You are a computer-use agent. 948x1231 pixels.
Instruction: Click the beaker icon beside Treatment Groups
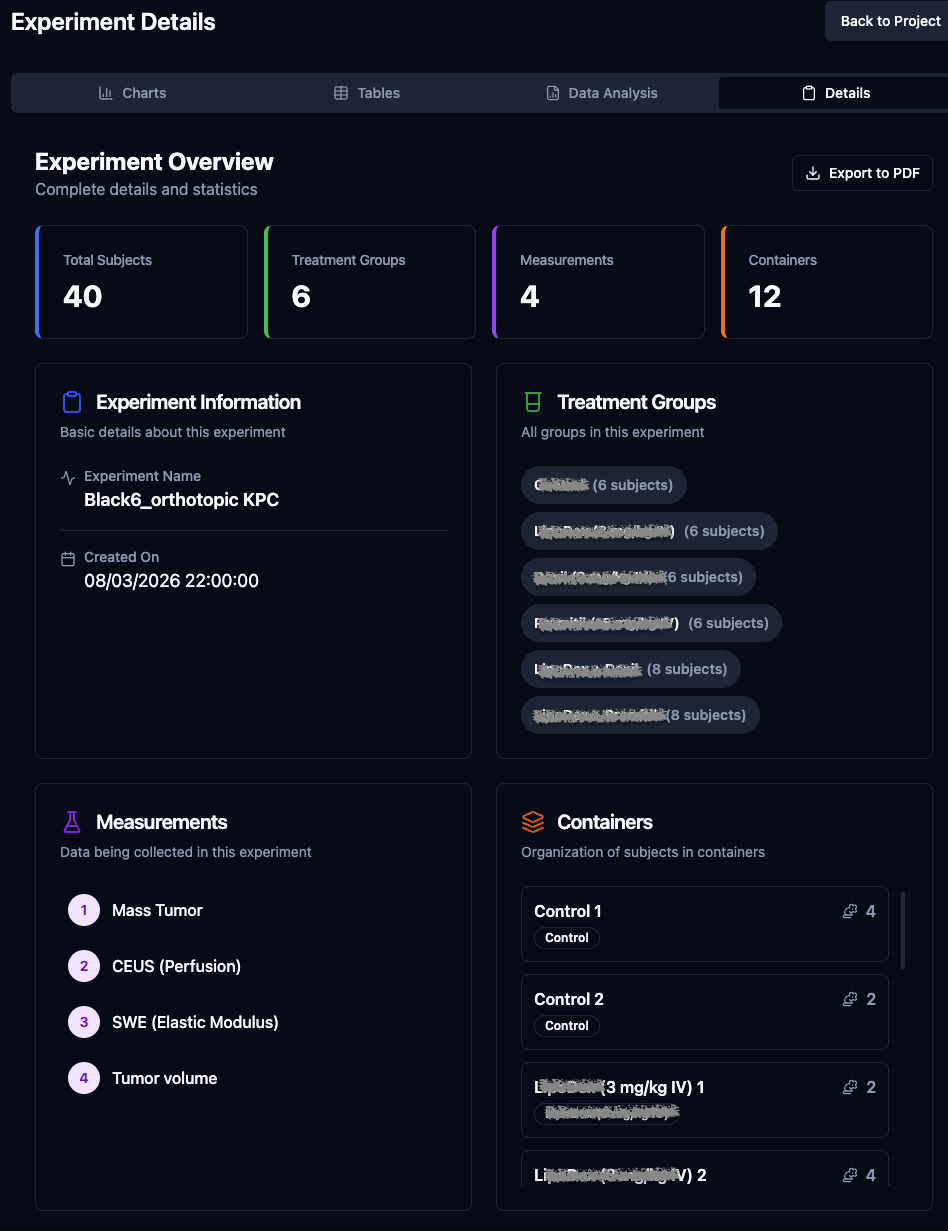[x=532, y=402]
